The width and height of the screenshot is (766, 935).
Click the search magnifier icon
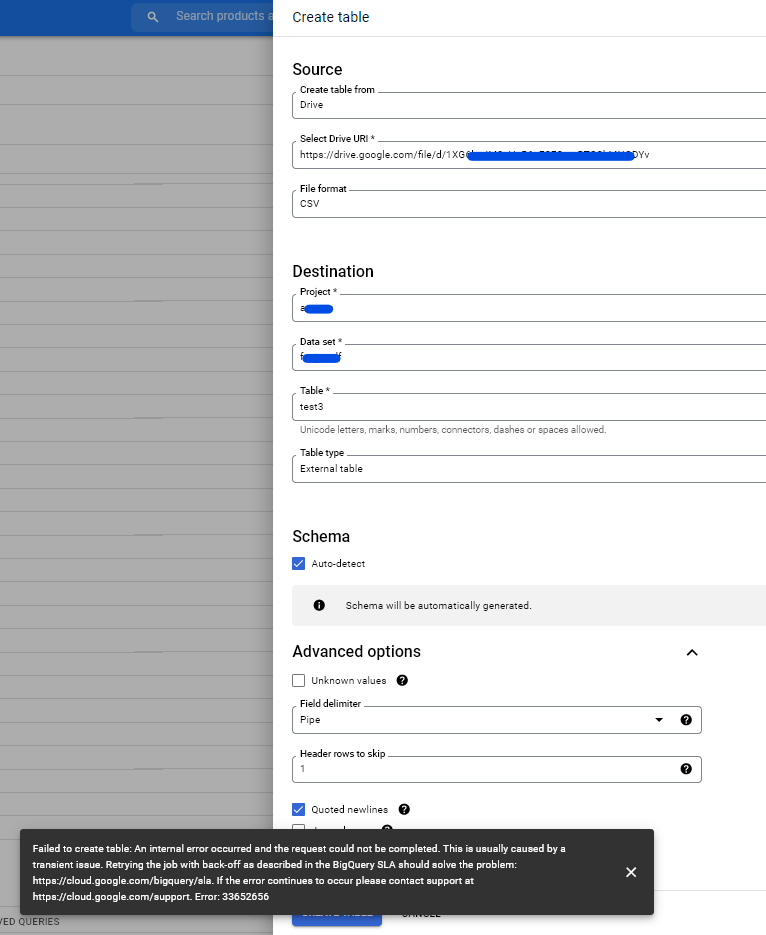point(153,17)
